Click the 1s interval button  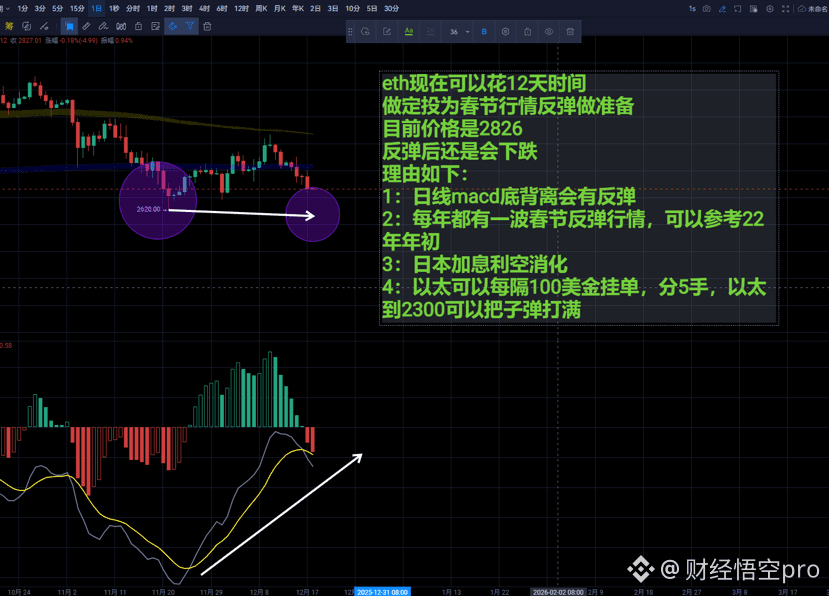coord(691,8)
